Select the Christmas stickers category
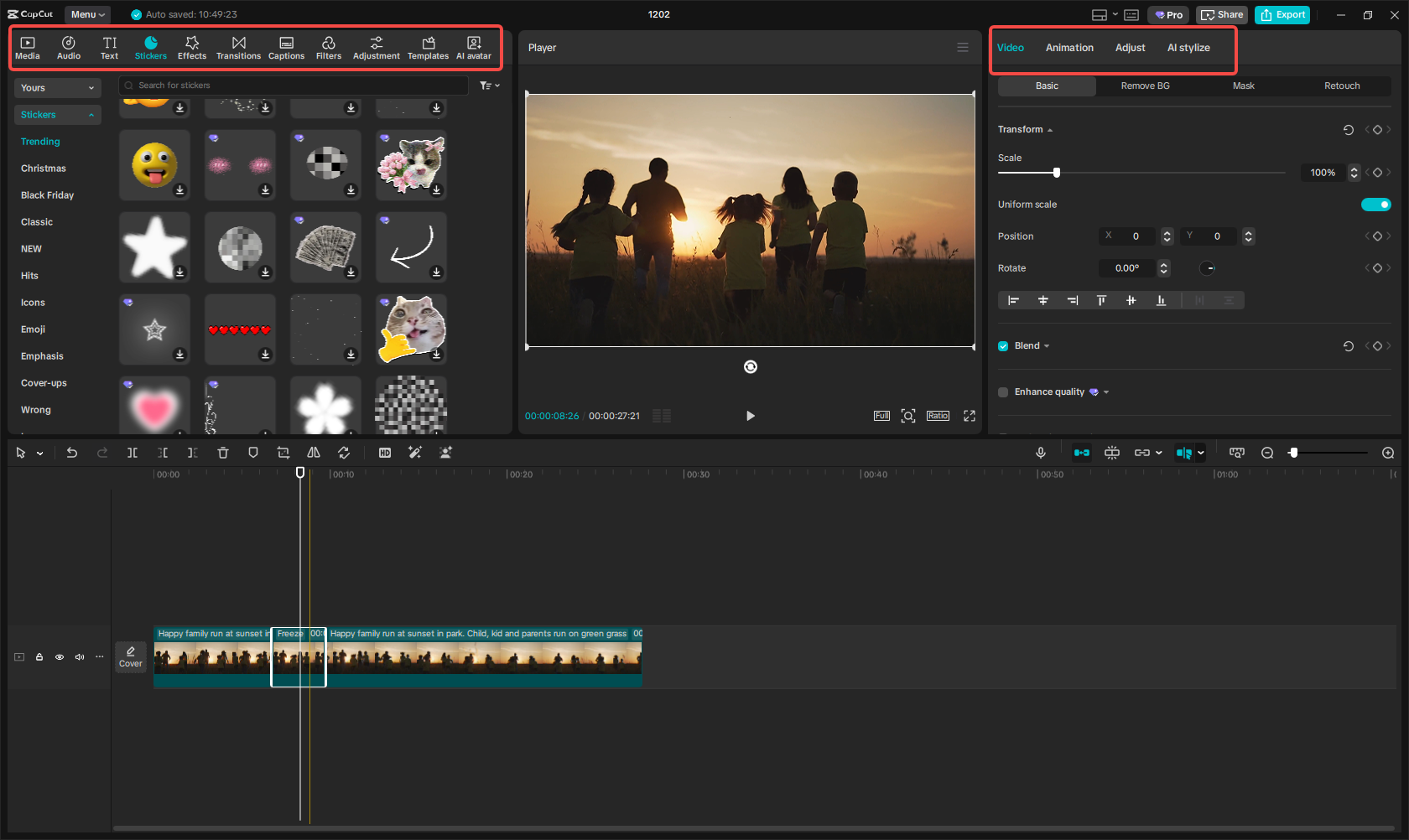The height and width of the screenshot is (840, 1409). point(43,168)
